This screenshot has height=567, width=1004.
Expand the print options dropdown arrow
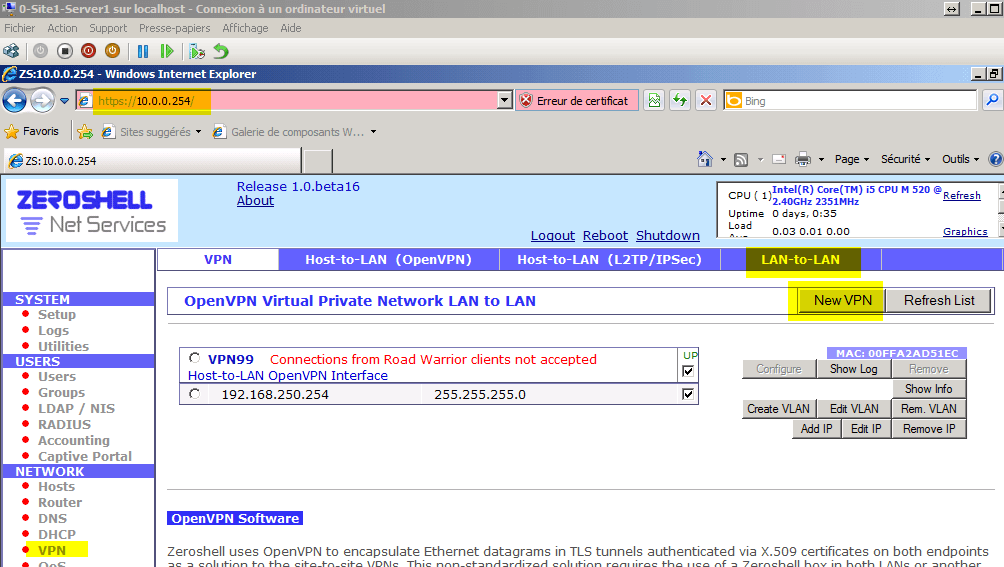click(821, 159)
